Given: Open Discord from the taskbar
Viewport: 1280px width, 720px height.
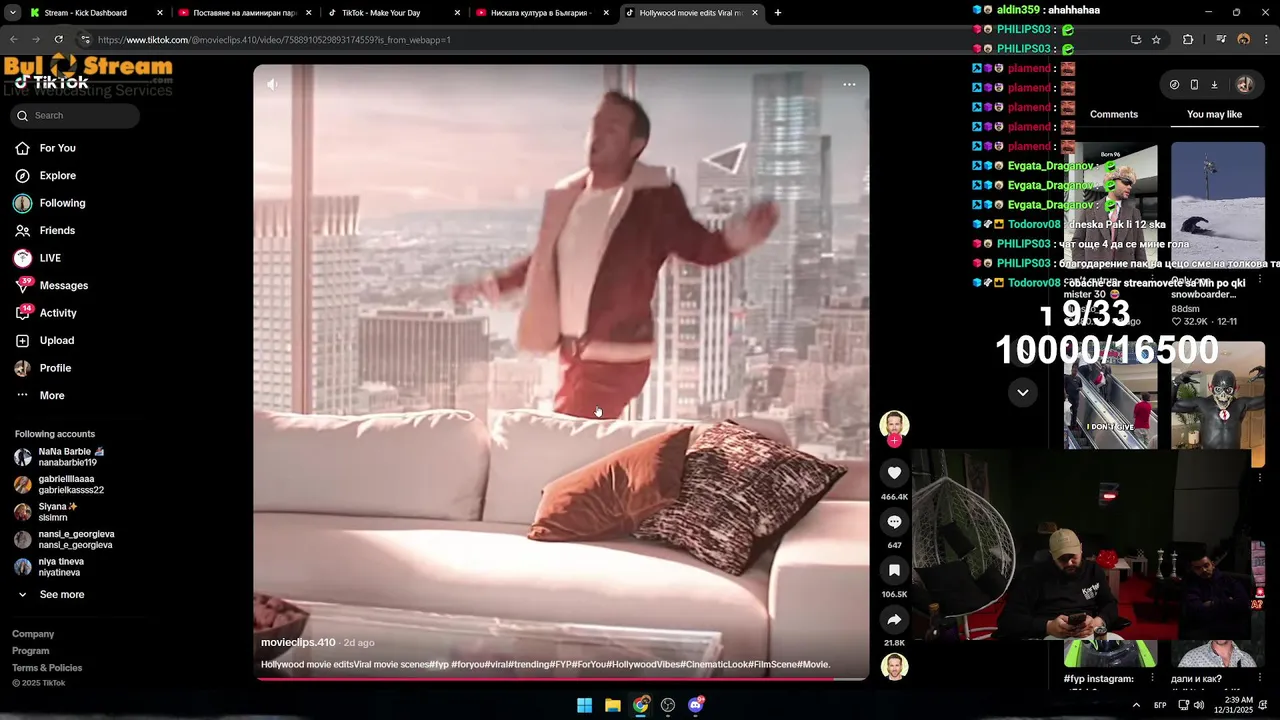Looking at the screenshot, I should (696, 705).
